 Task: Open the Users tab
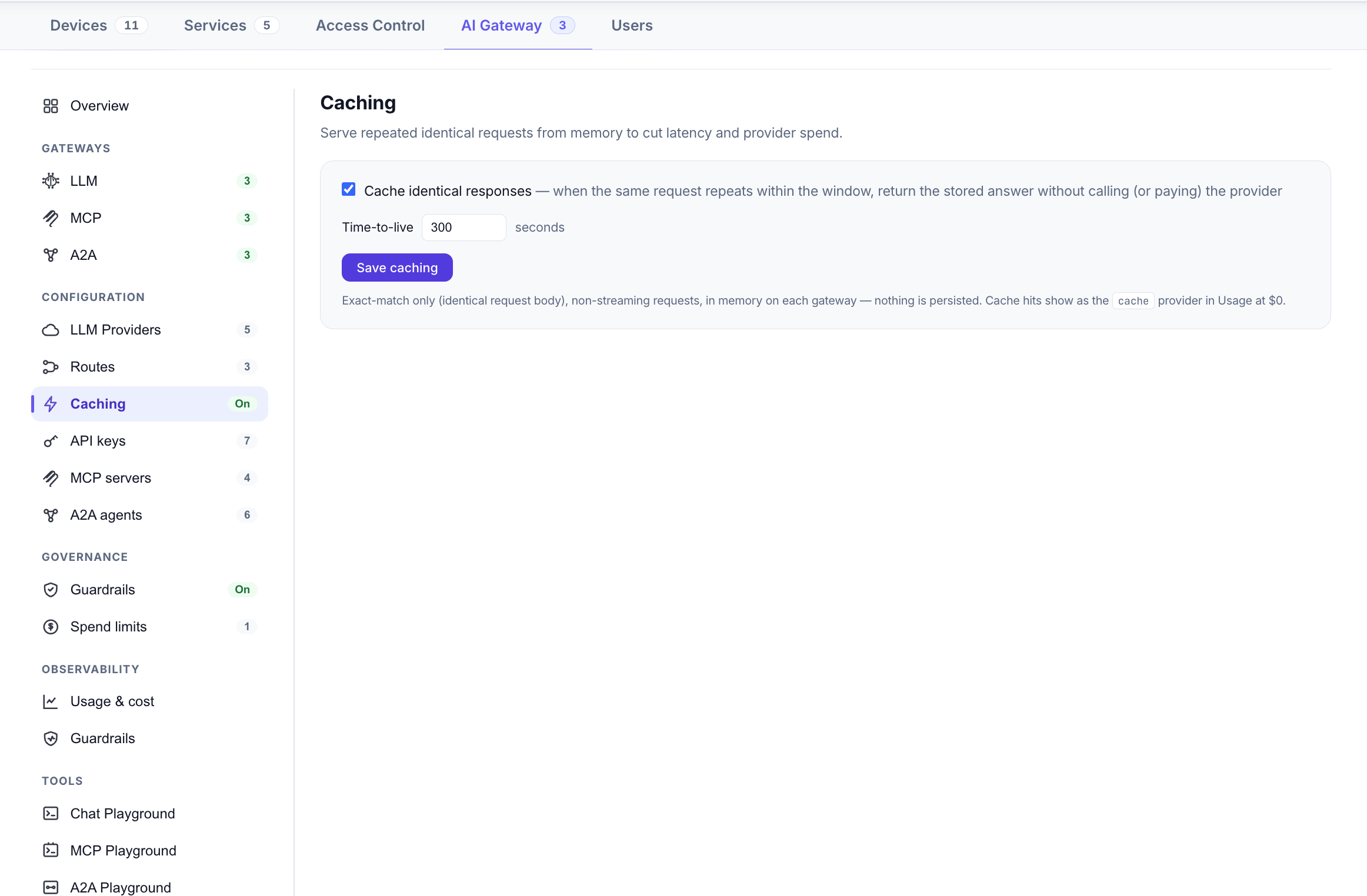click(x=632, y=25)
